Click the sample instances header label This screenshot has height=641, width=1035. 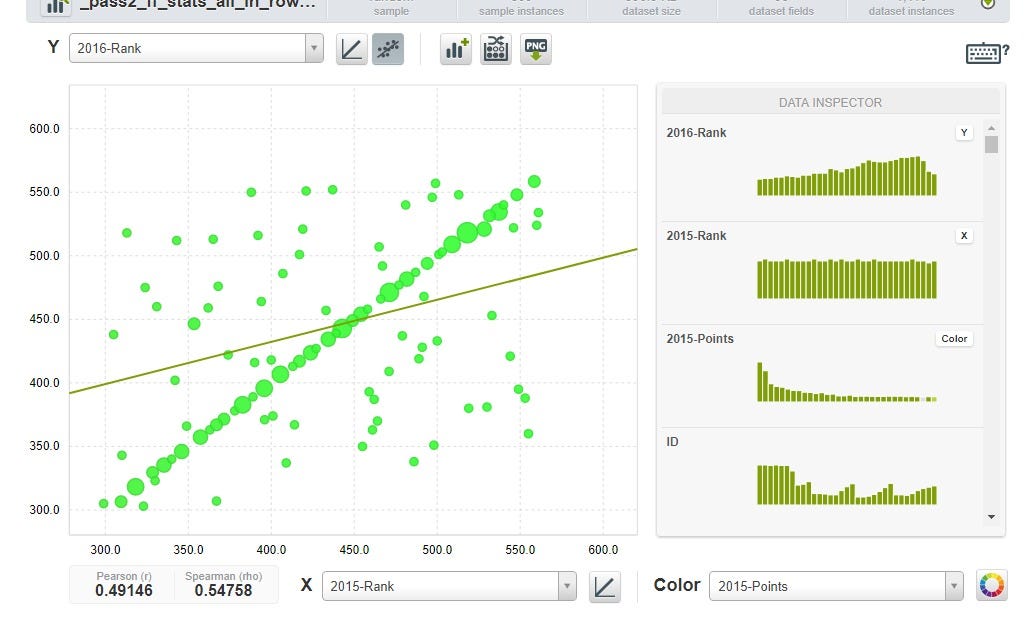pyautogui.click(x=521, y=11)
